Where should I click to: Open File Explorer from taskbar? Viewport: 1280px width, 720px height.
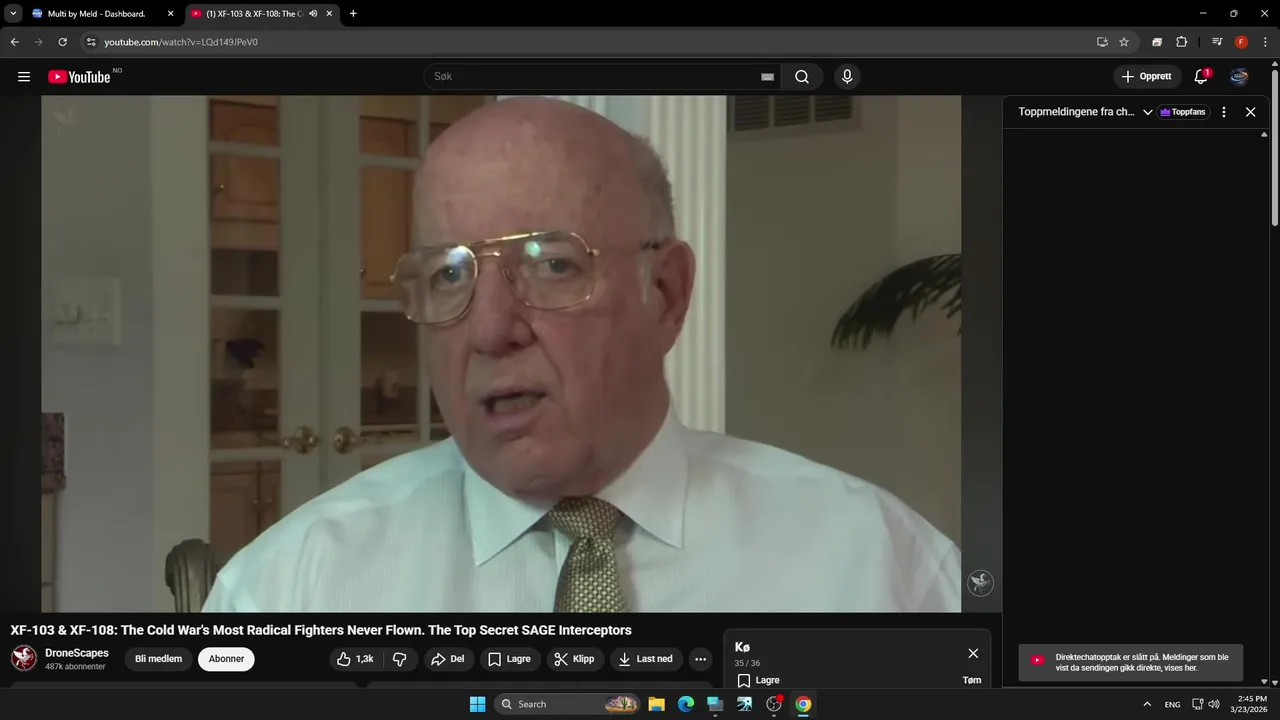(656, 704)
